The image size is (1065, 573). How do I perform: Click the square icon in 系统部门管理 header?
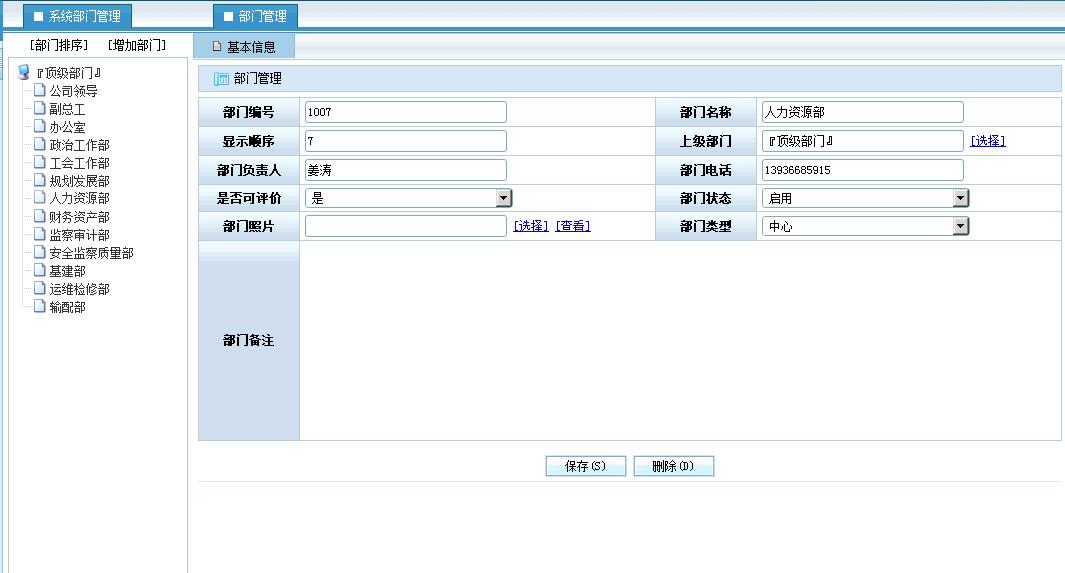point(39,16)
